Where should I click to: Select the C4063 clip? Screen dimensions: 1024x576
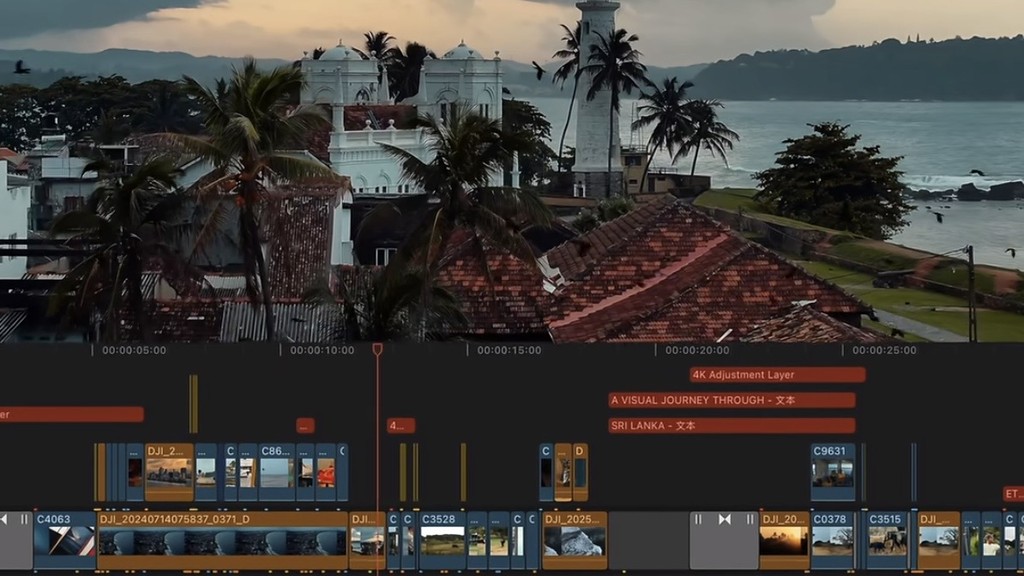[65, 540]
